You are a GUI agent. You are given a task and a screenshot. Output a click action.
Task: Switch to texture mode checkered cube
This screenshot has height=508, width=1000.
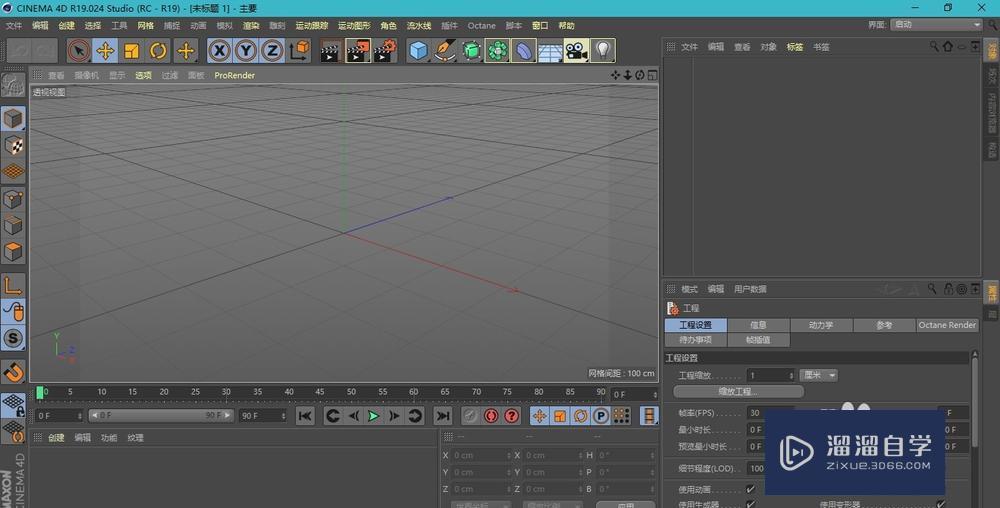[13, 145]
